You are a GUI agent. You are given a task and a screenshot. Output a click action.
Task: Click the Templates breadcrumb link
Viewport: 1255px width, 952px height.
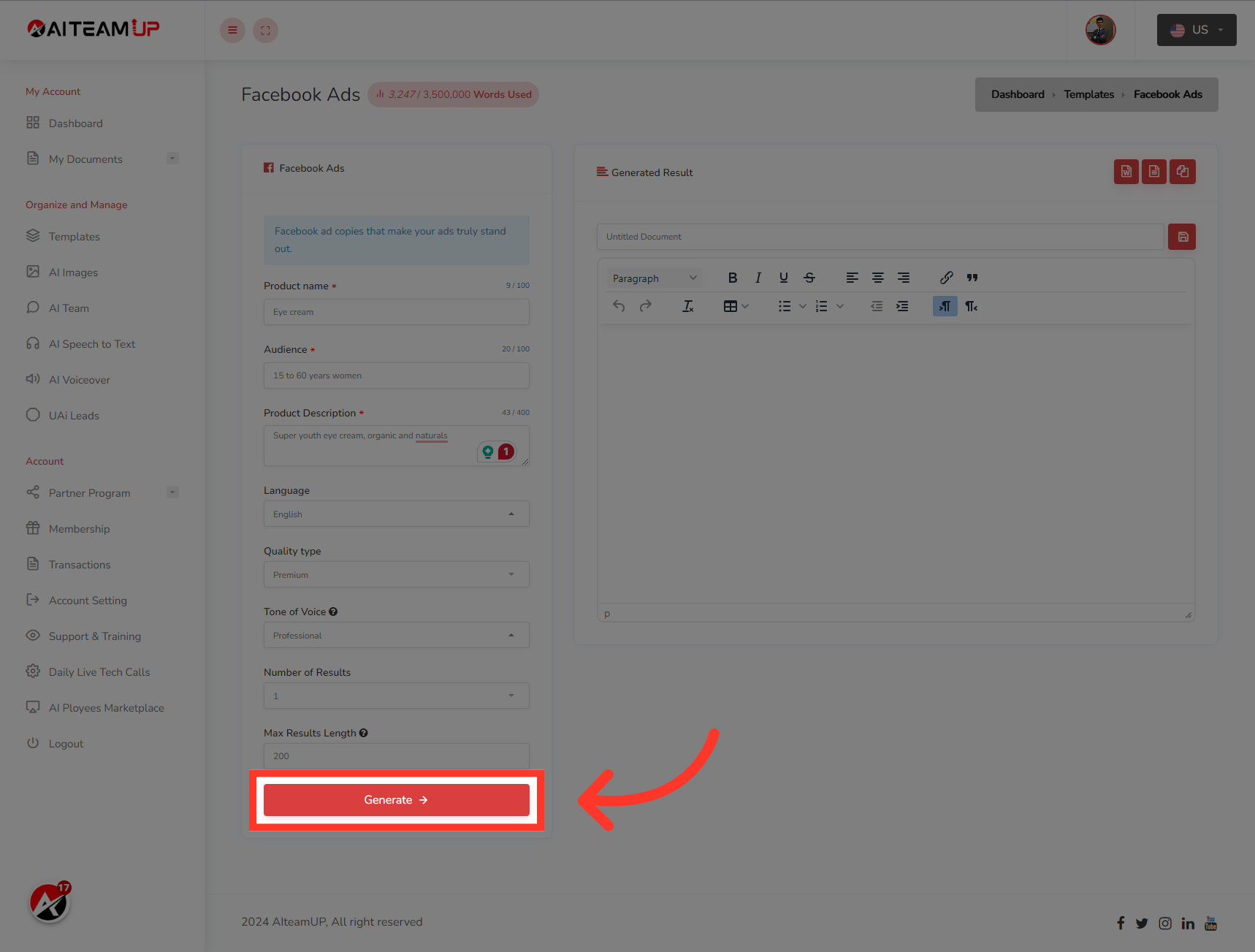coord(1089,94)
